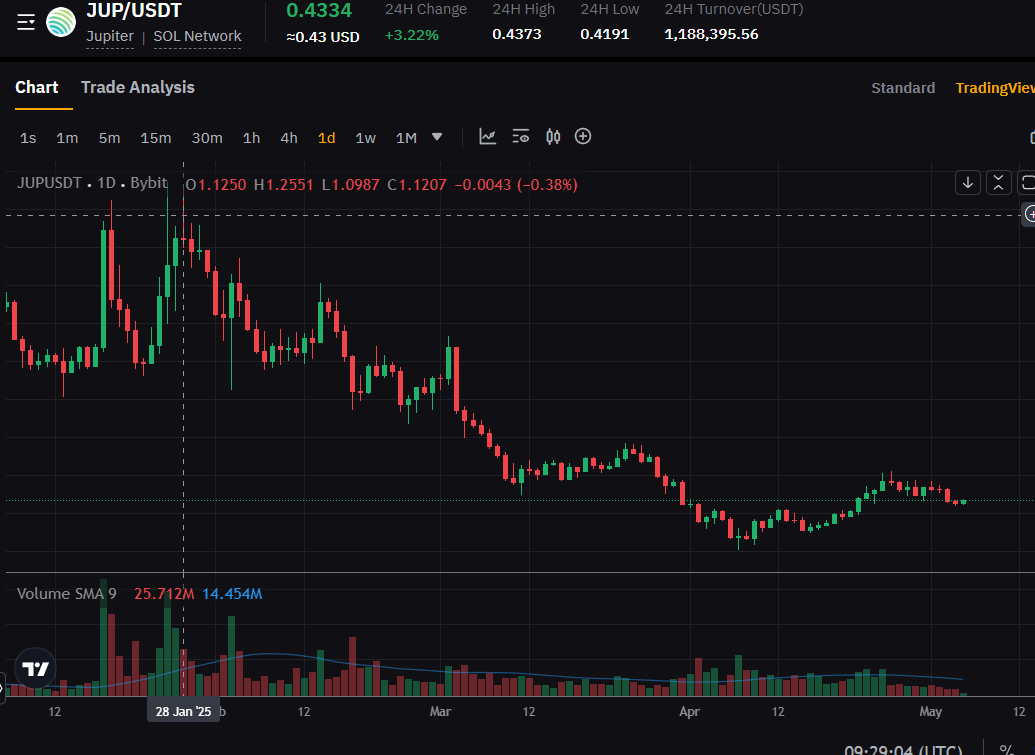This screenshot has width=1035, height=755.
Task: Switch to the Trade Analysis tab
Action: click(x=137, y=87)
